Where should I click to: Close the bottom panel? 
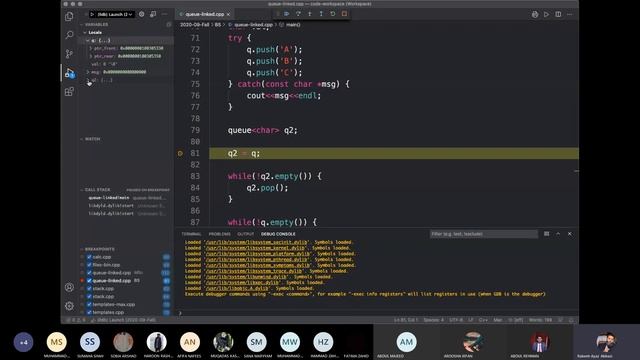tap(570, 234)
